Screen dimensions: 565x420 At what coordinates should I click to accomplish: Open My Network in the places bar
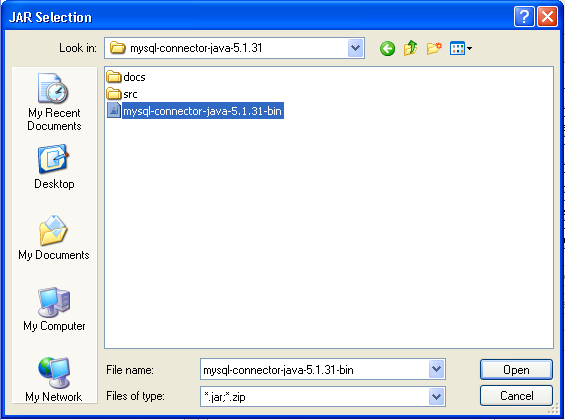(54, 380)
